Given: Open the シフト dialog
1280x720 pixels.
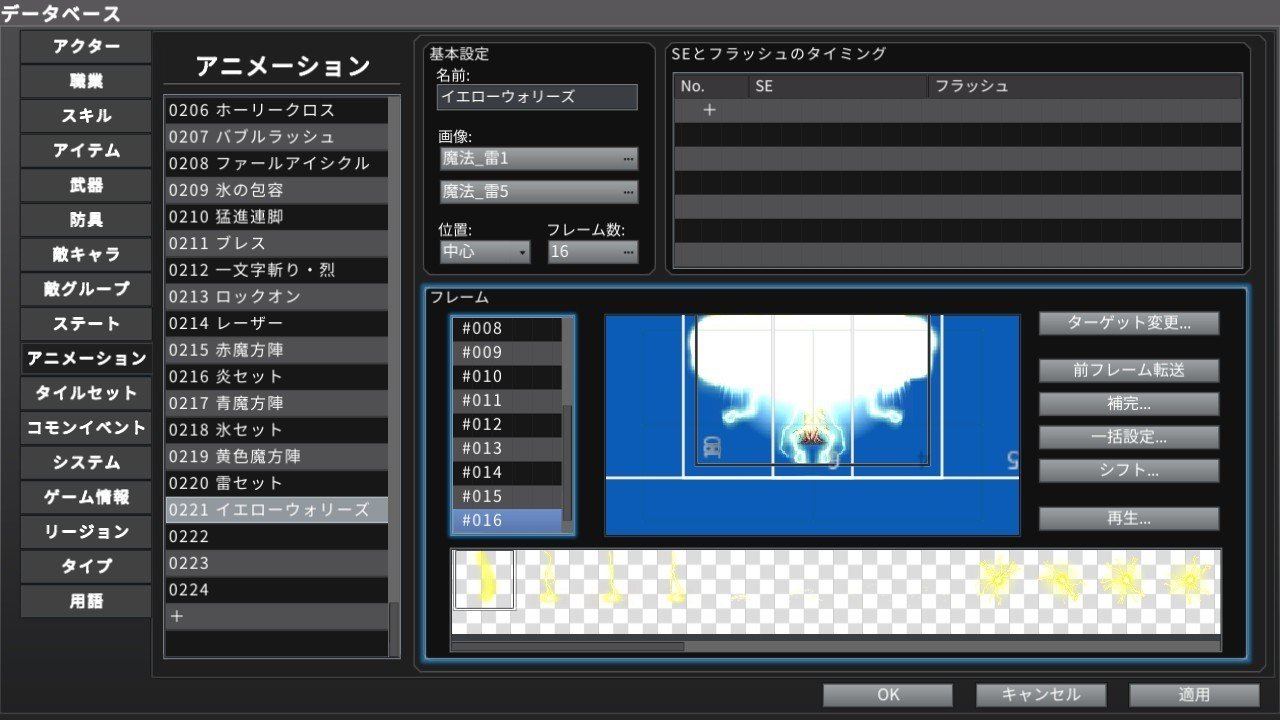Looking at the screenshot, I should (x=1129, y=471).
